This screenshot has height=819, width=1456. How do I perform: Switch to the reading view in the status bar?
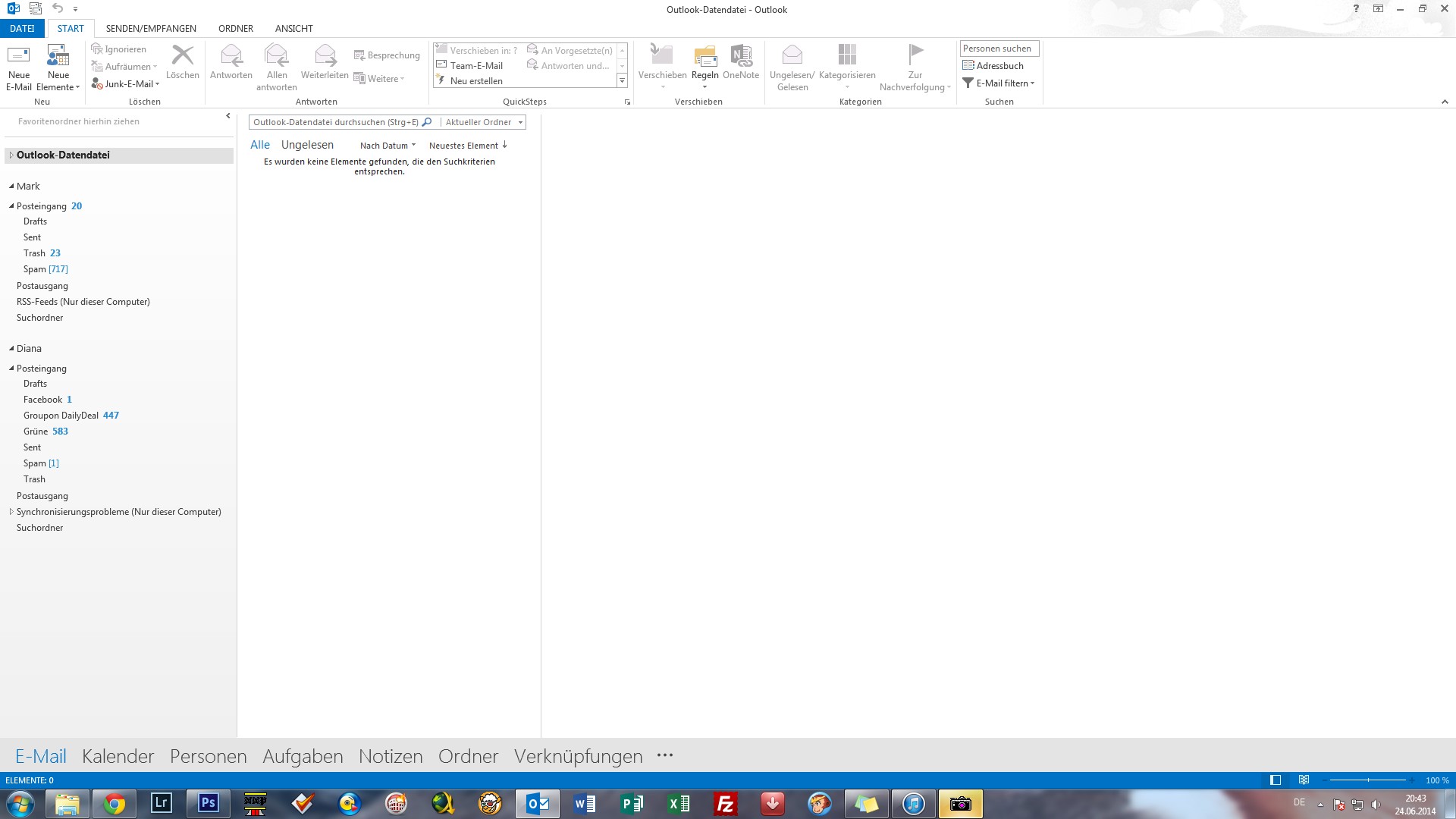click(x=1304, y=780)
